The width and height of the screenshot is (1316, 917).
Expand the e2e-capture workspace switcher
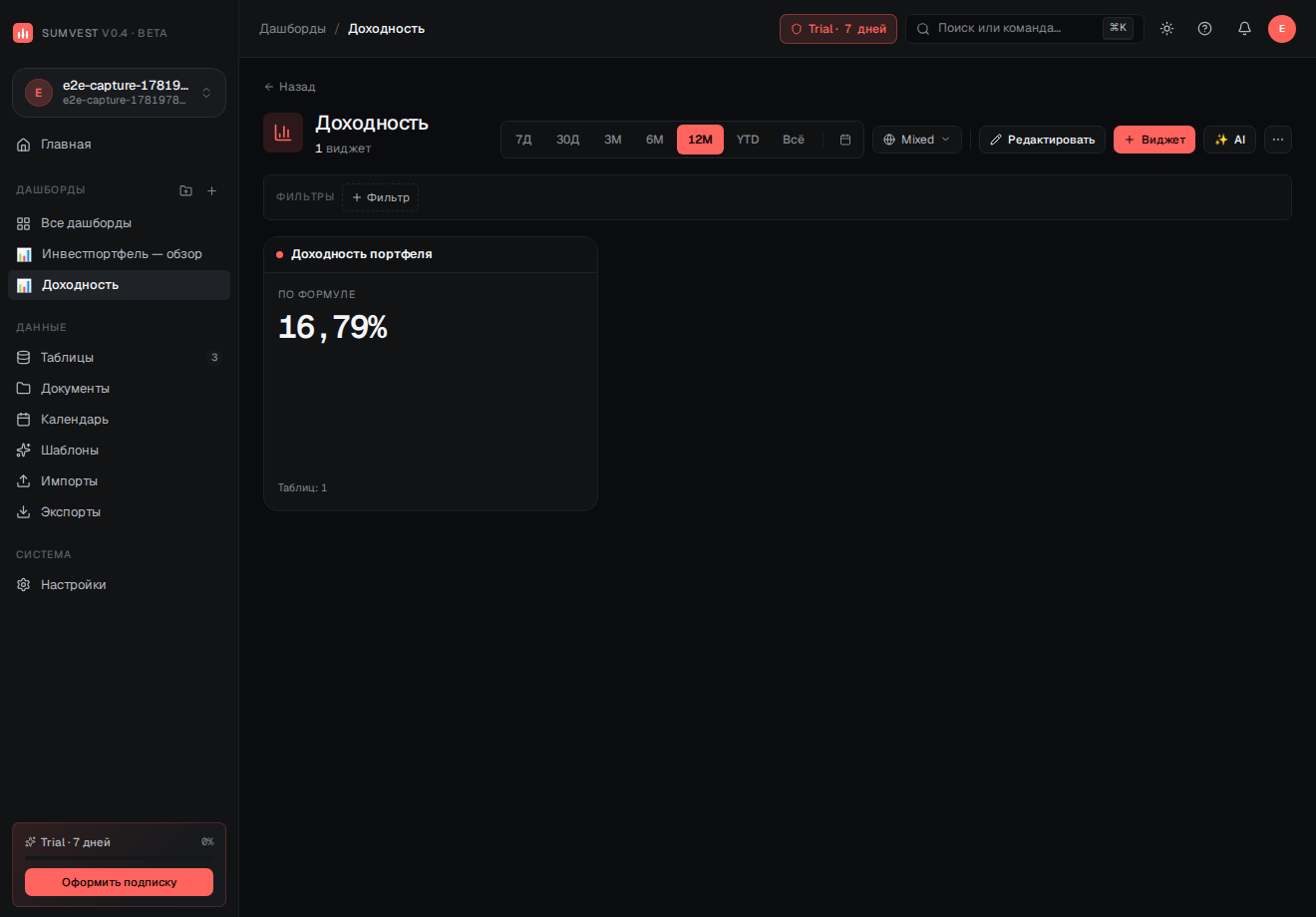pos(119,93)
